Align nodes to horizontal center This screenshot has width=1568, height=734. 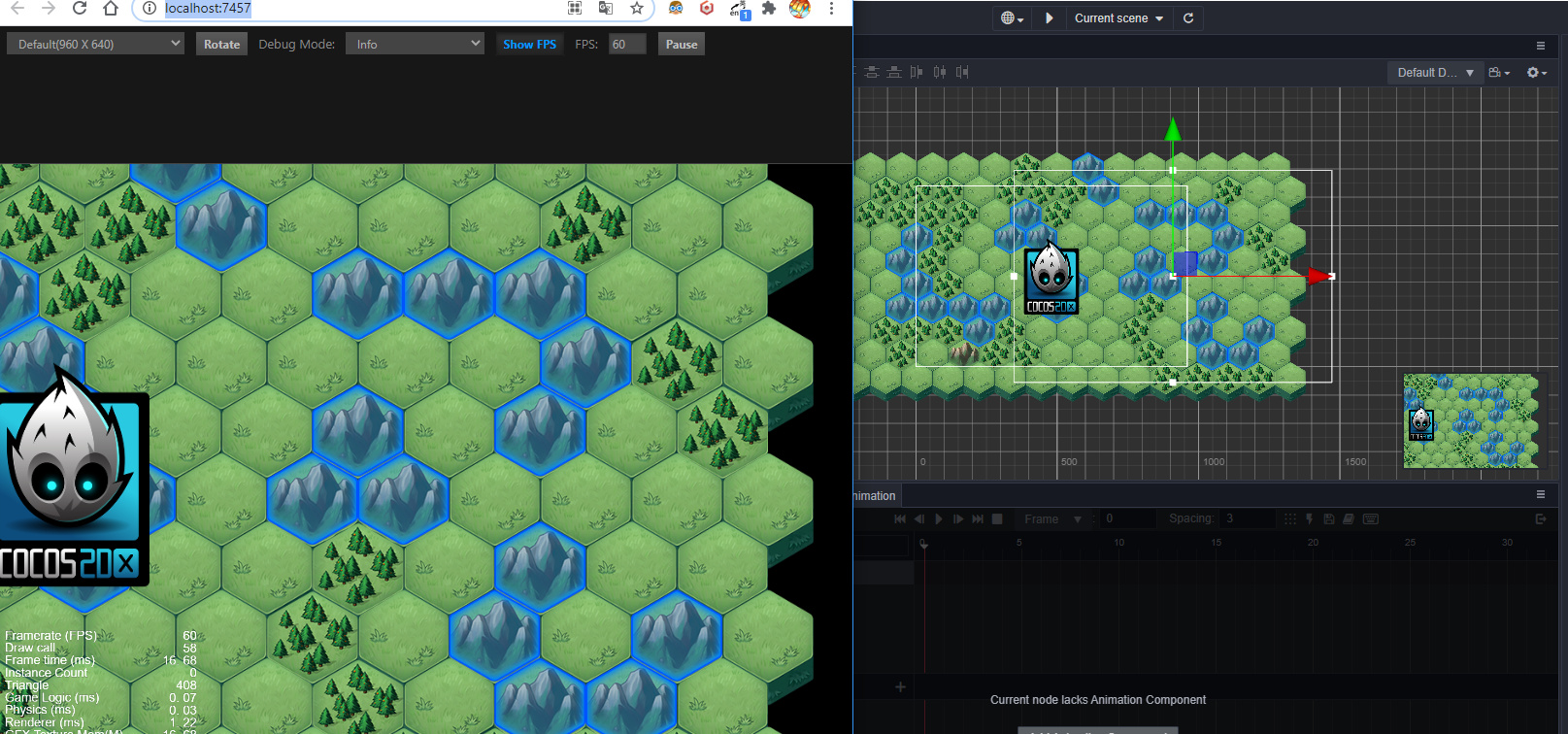pyautogui.click(x=939, y=72)
